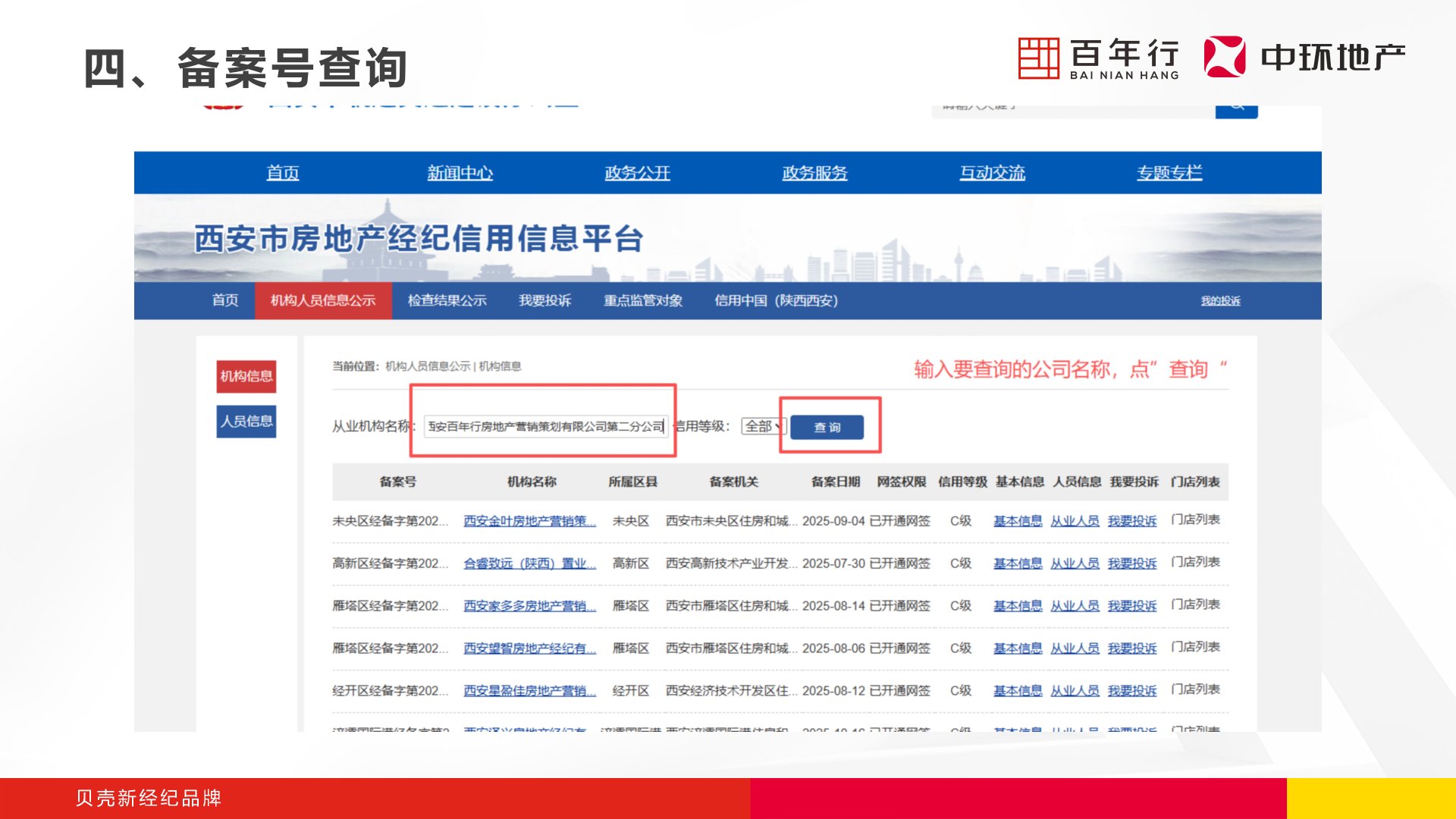1456x819 pixels.
Task: Open the 西安望智房地产经纪有… company link
Action: tap(530, 648)
